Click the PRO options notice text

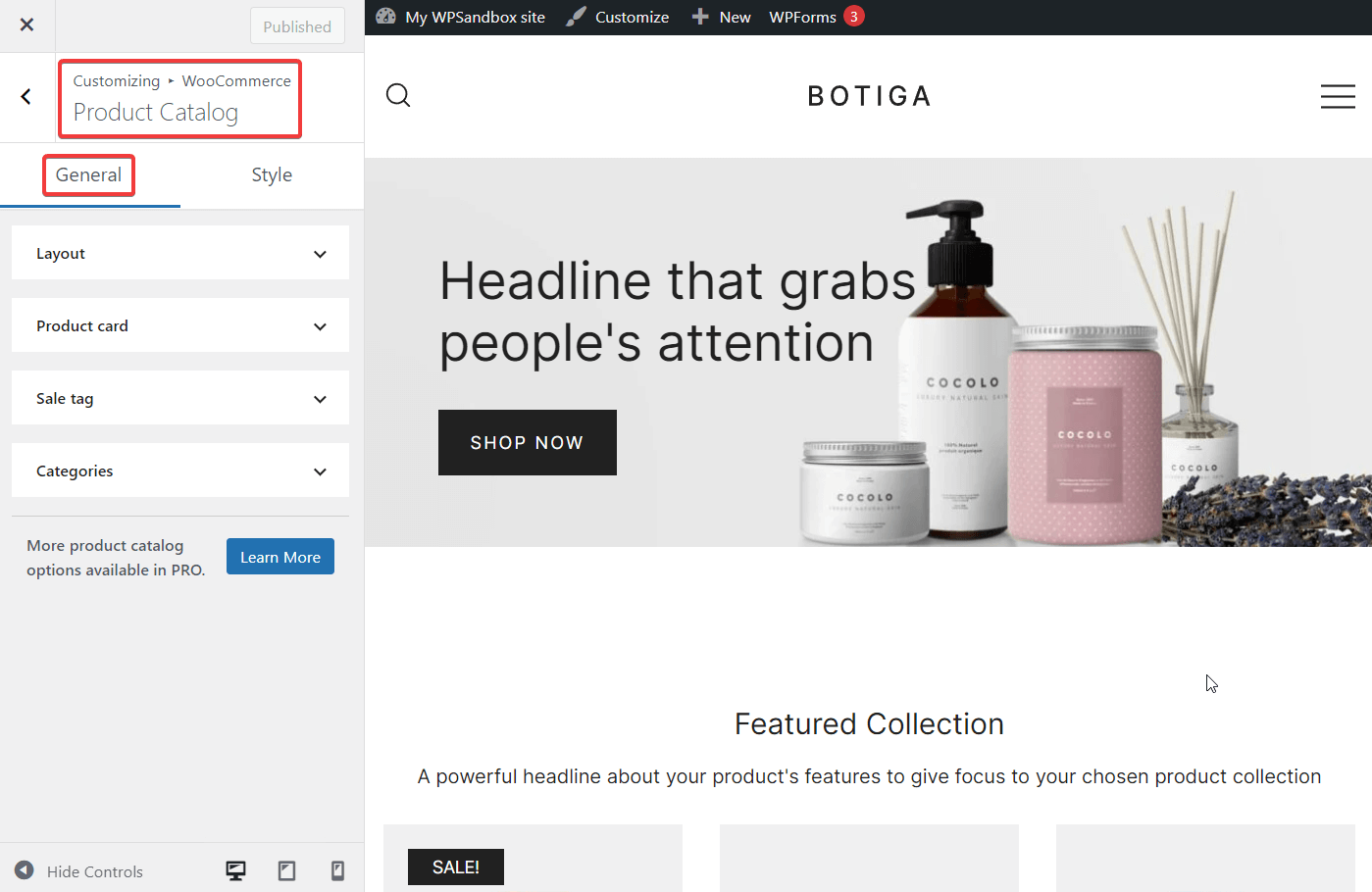click(116, 558)
